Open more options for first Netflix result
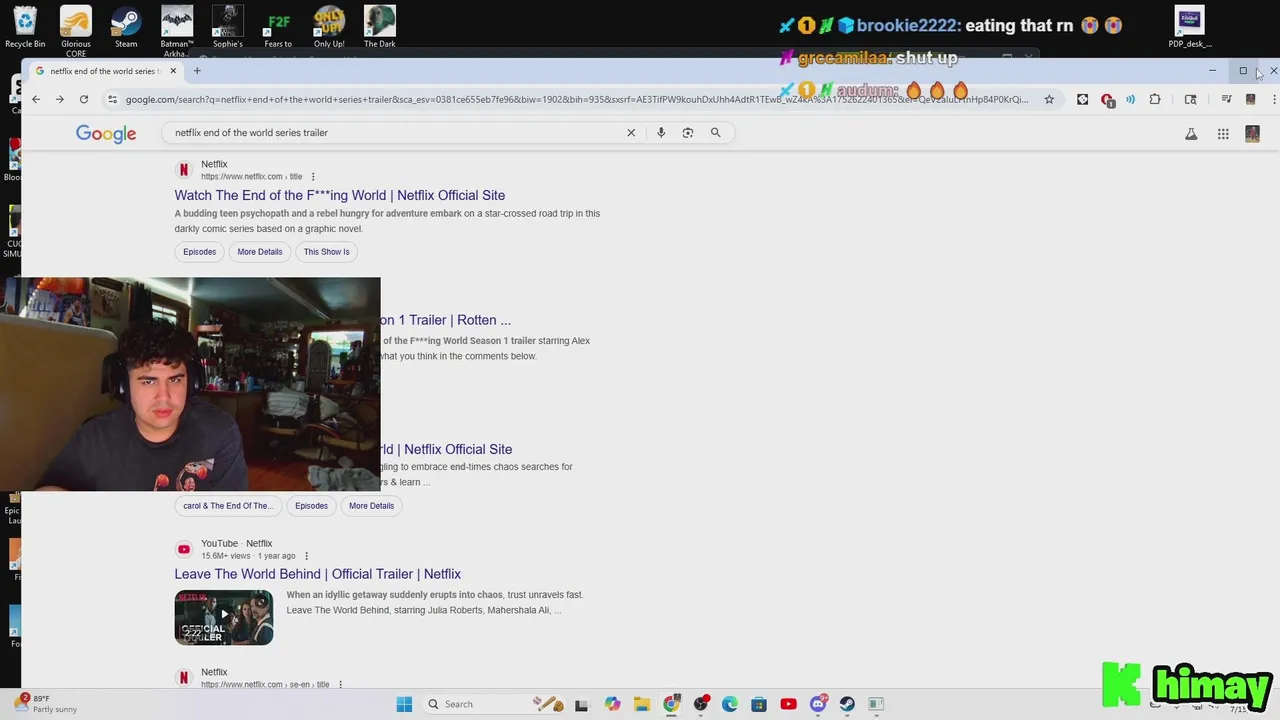Viewport: 1280px width, 720px height. pos(313,177)
